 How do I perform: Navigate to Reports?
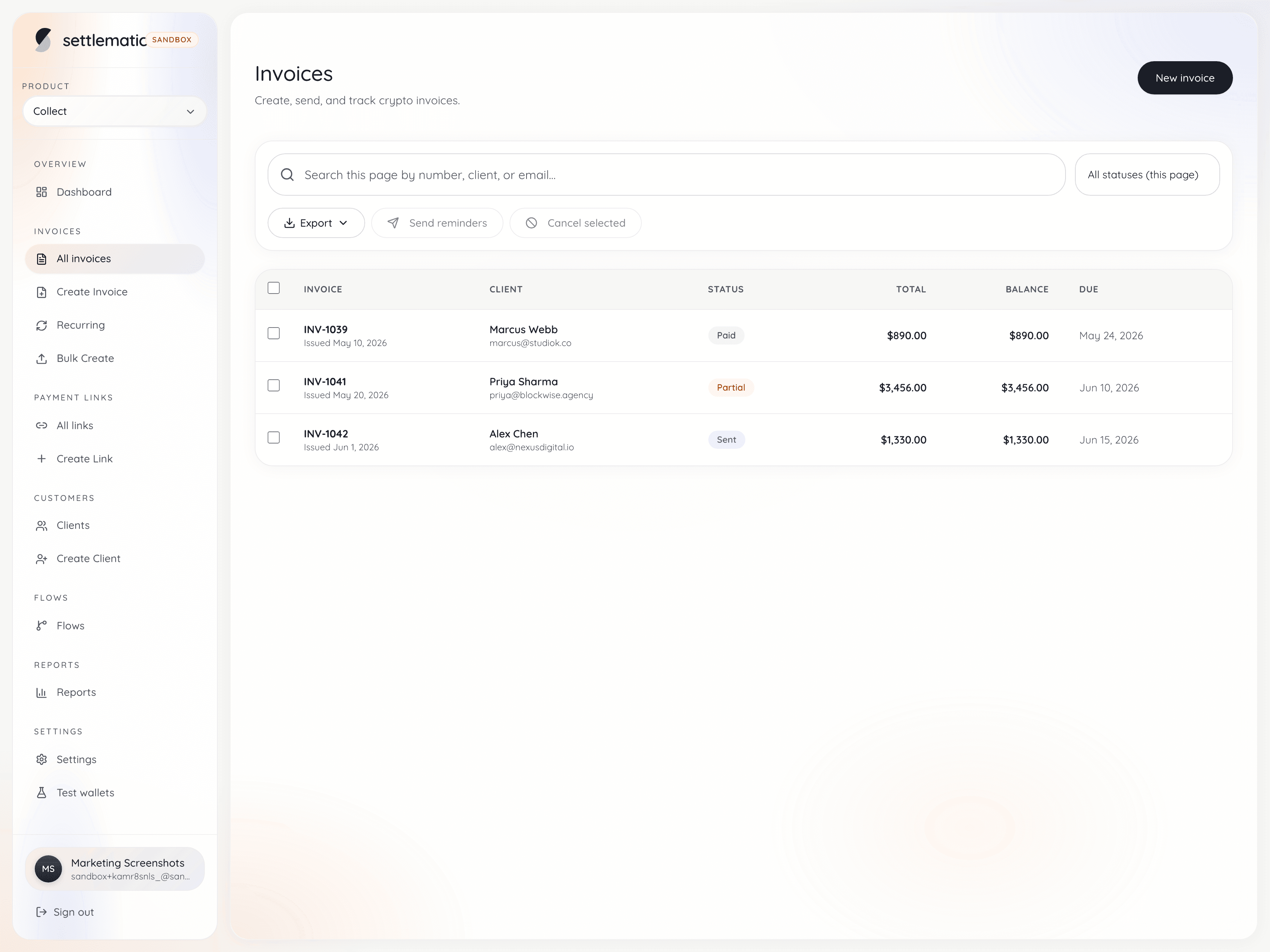click(x=114, y=692)
